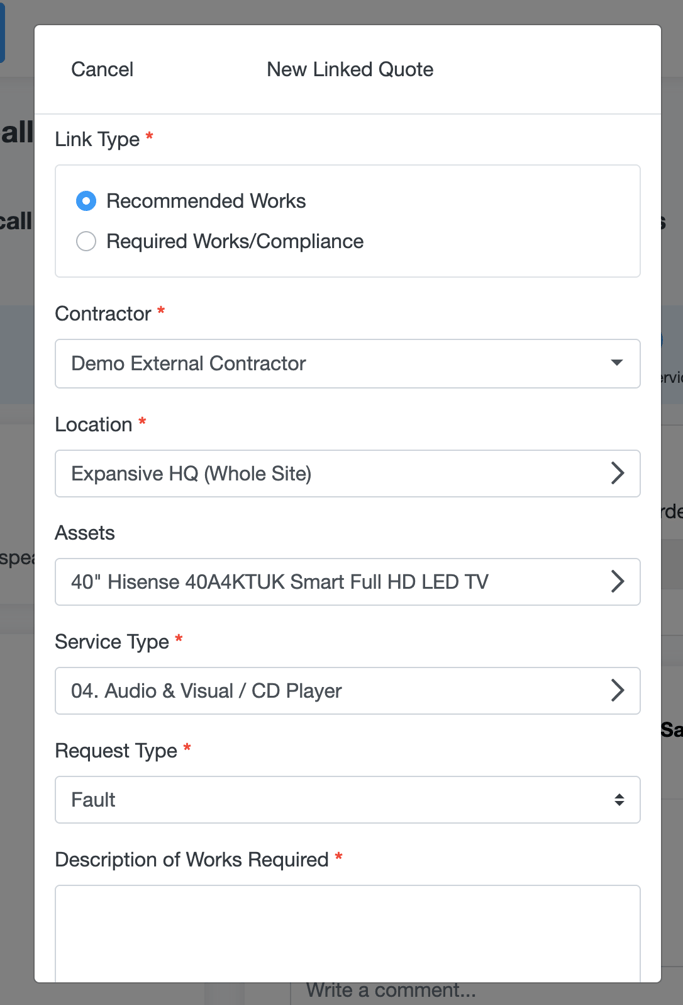Open the Request Type selector showing Fault
The height and width of the screenshot is (1005, 683).
click(x=347, y=799)
